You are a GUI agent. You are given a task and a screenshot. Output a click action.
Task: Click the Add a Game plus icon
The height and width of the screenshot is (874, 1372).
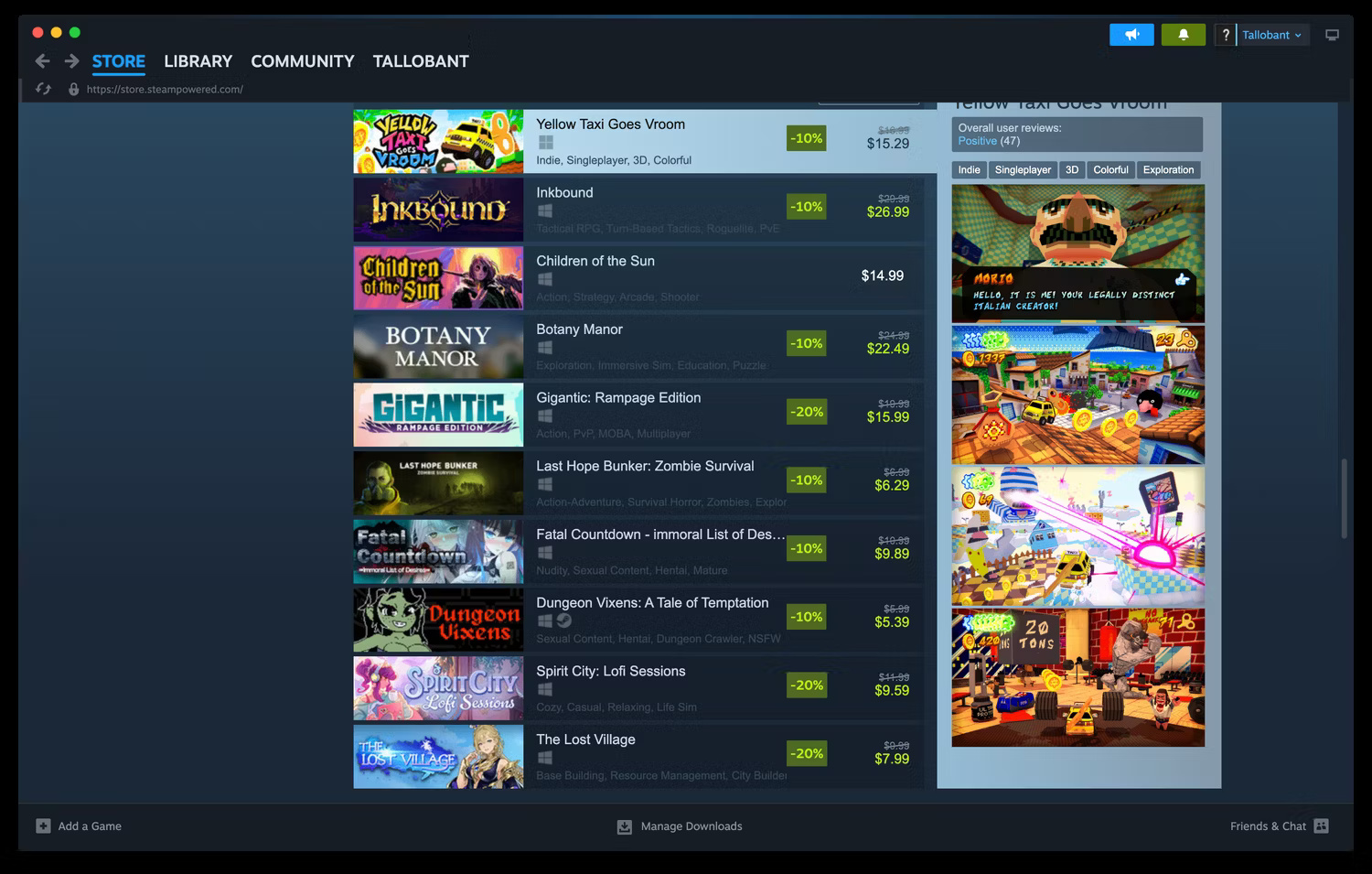pyautogui.click(x=42, y=825)
